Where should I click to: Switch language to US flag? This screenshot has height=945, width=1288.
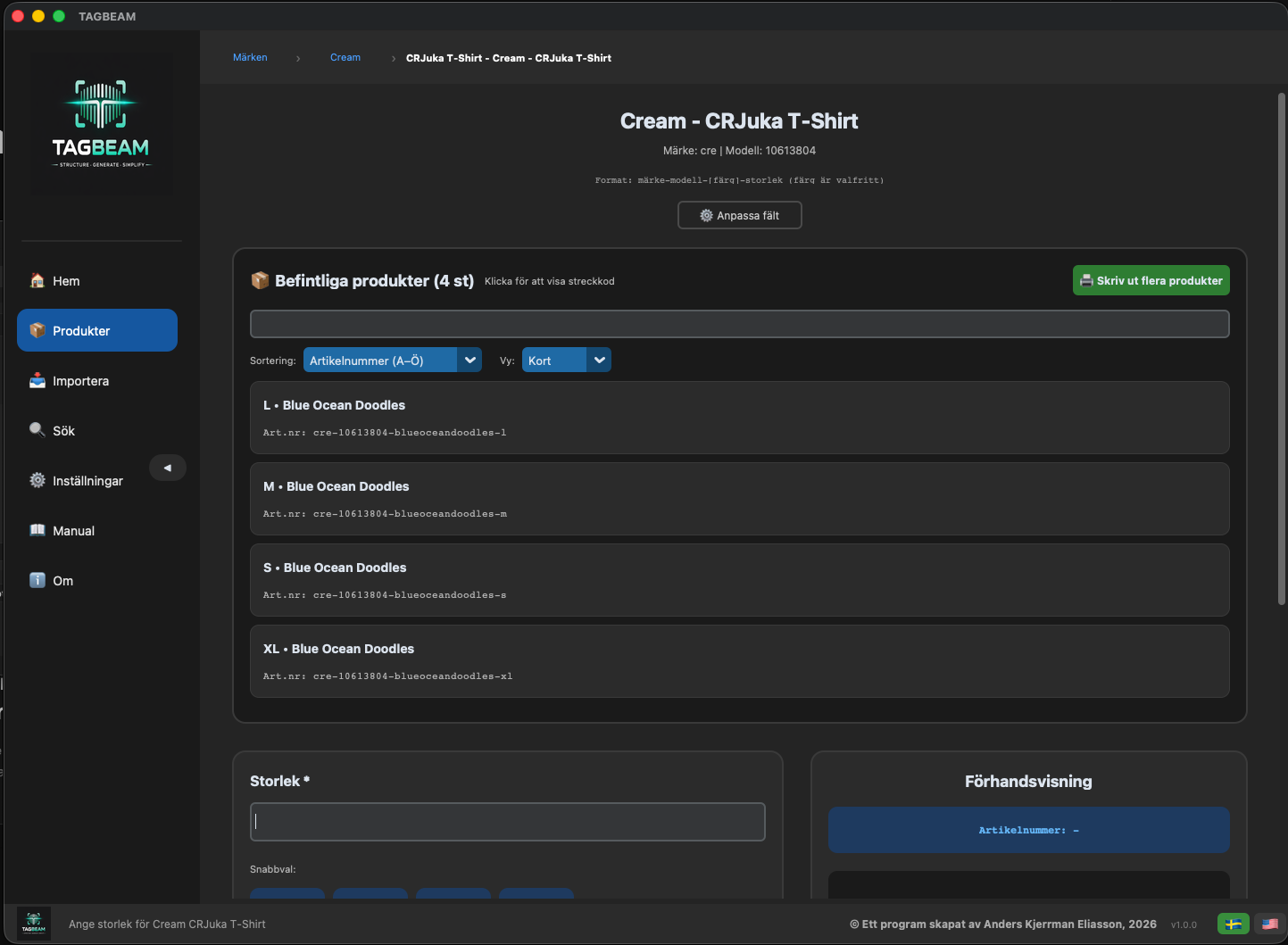point(1269,924)
